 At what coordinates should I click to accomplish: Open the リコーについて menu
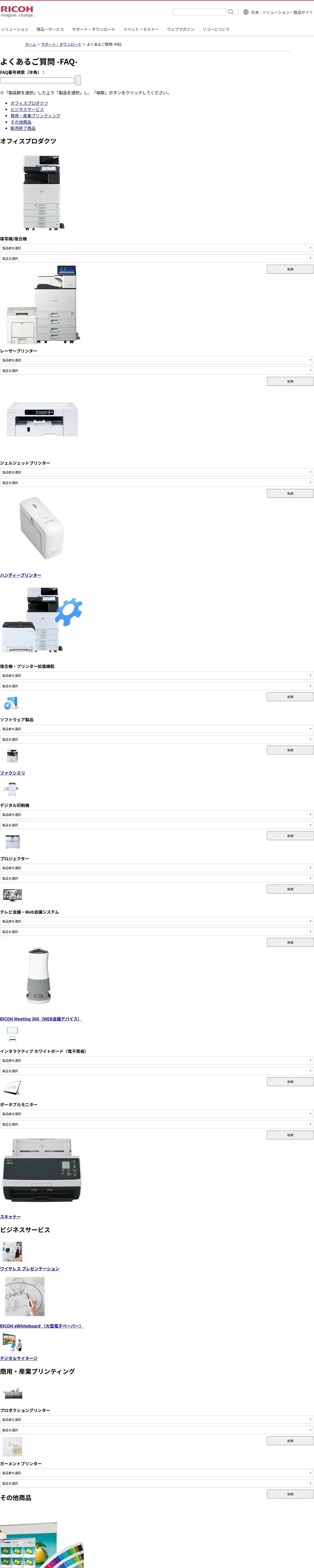coord(216,29)
